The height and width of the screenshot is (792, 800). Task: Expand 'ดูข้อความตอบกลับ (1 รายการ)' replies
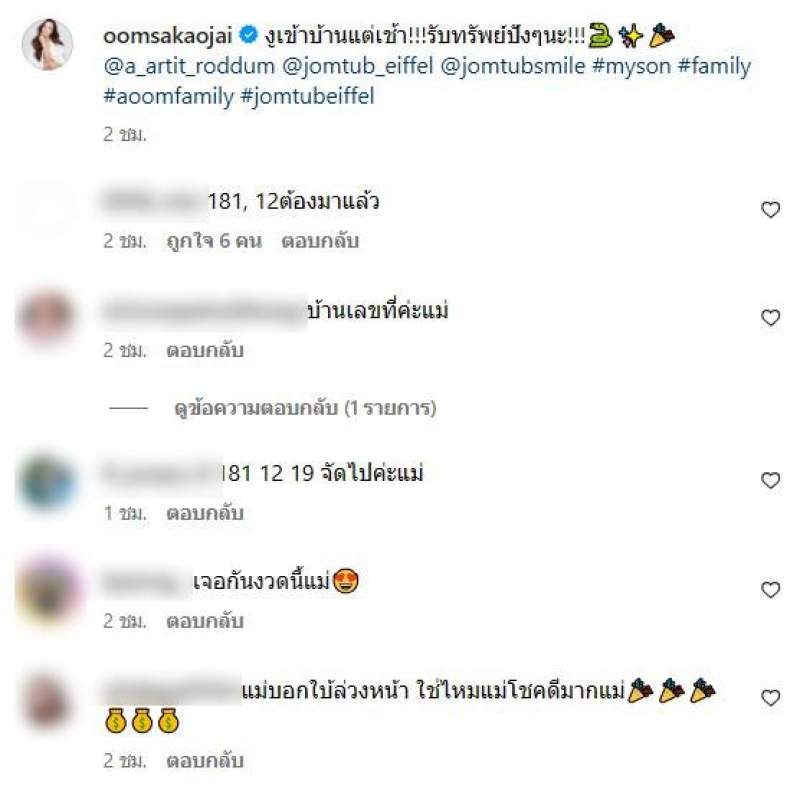(305, 408)
